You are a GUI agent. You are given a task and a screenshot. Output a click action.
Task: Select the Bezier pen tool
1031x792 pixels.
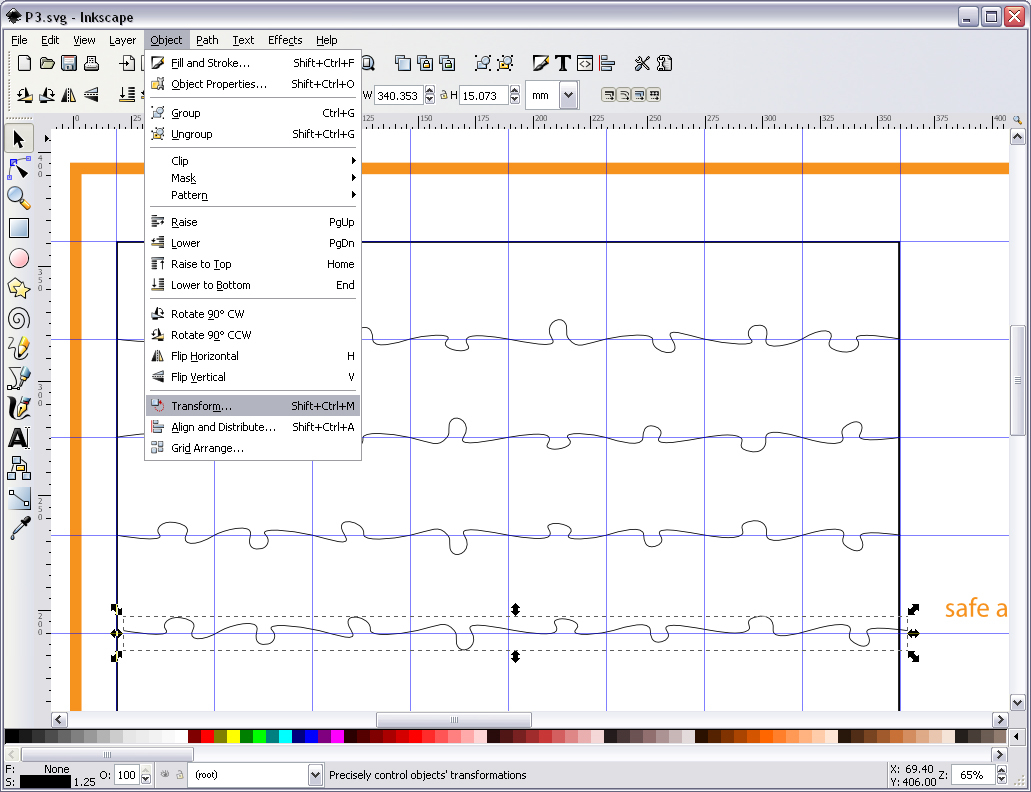tap(19, 379)
